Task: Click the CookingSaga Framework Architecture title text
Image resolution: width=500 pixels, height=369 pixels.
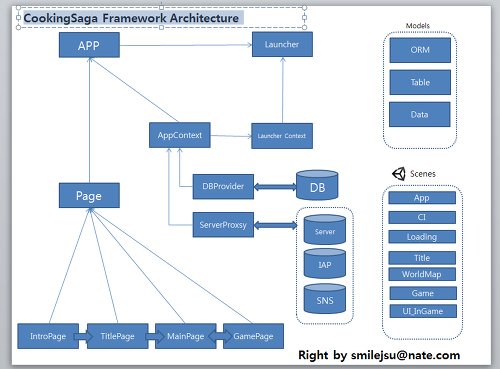Action: point(131,18)
